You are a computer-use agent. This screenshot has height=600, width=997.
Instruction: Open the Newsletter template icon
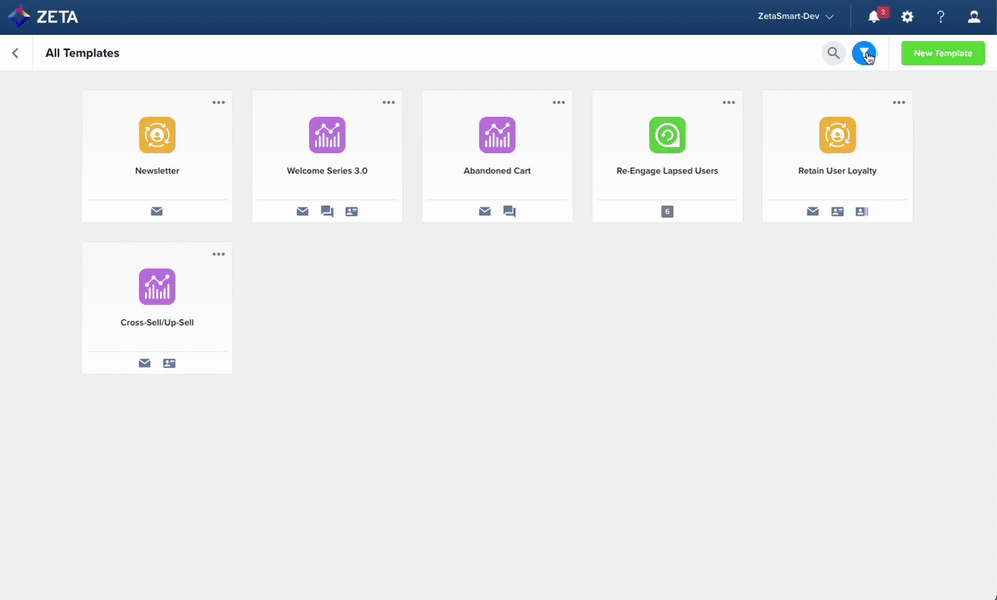click(x=157, y=133)
